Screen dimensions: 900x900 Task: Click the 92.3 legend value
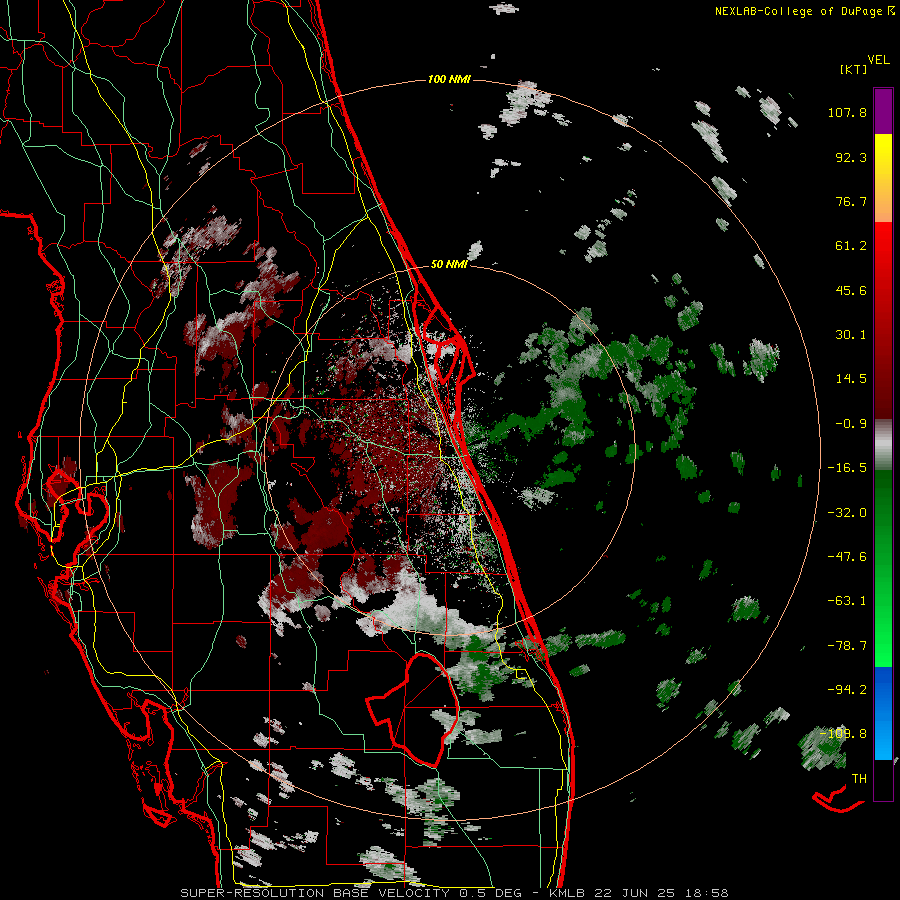point(851,157)
